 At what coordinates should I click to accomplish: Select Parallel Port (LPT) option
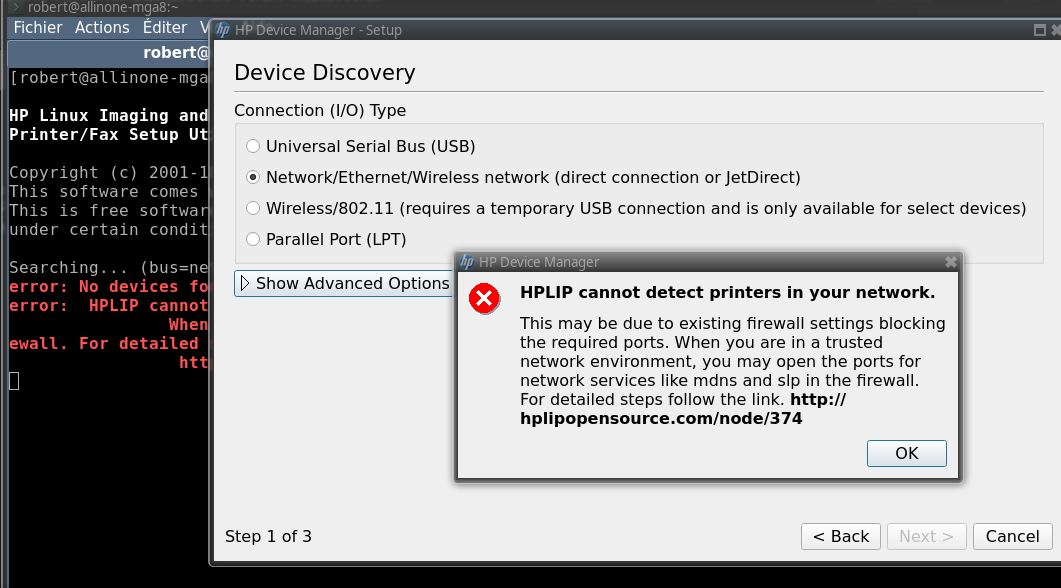(x=253, y=239)
